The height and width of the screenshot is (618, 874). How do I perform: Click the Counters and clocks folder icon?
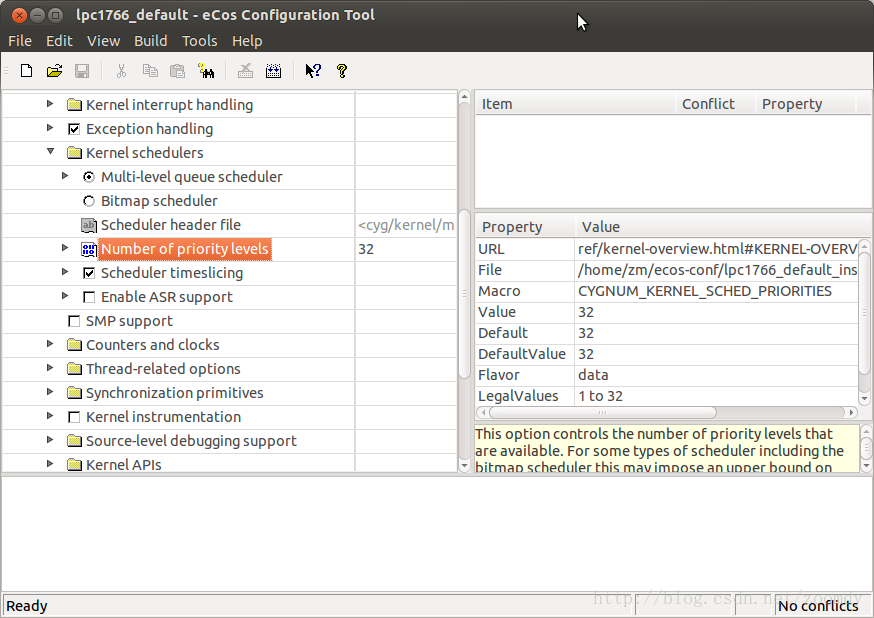click(x=74, y=345)
